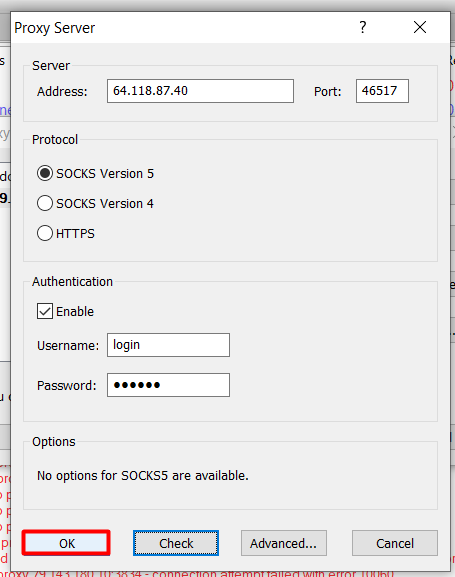Click the 'No options for SOCKS5' message
The width and height of the screenshot is (455, 577).
pyautogui.click(x=143, y=475)
